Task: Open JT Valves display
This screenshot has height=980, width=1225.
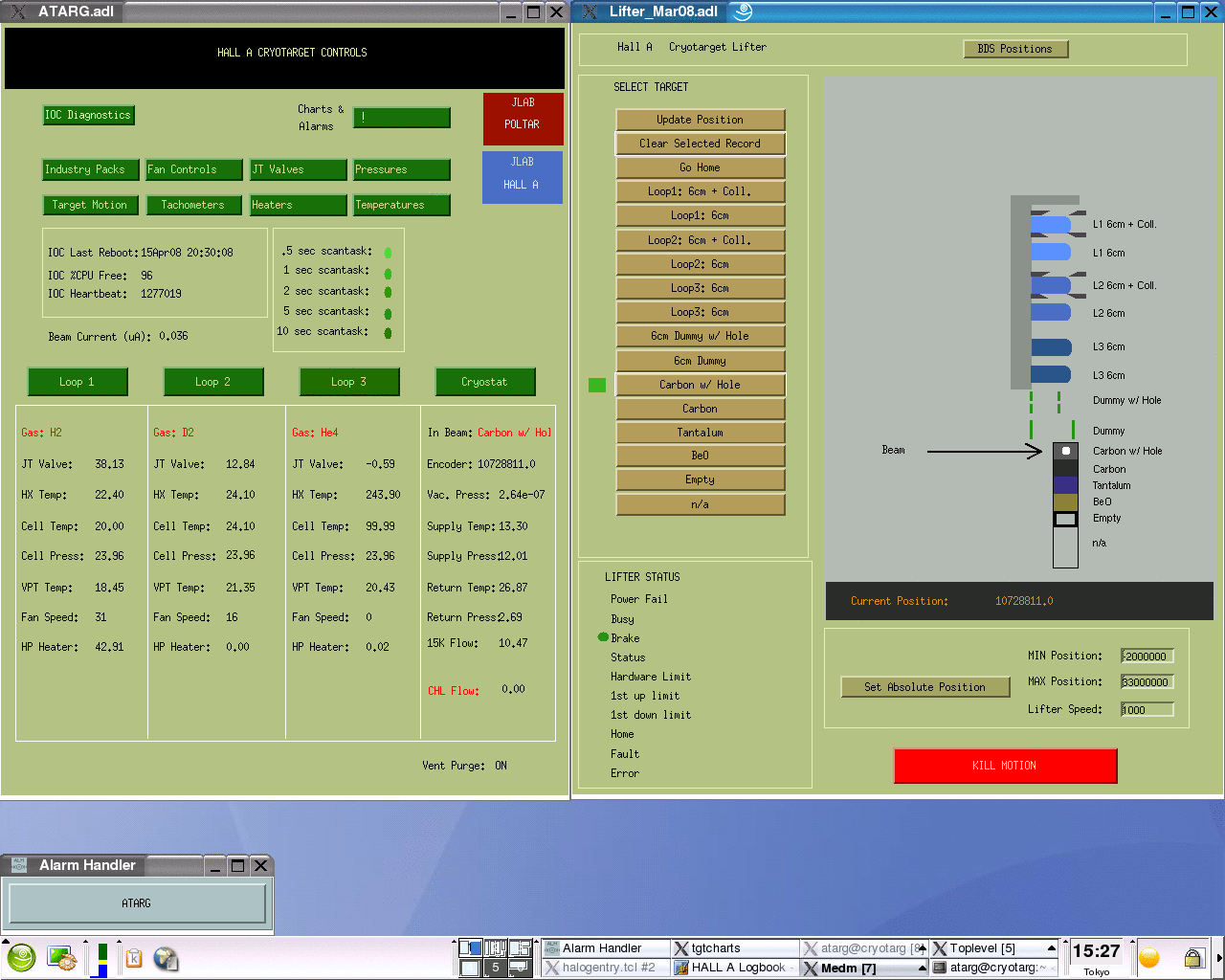Action: [x=298, y=169]
